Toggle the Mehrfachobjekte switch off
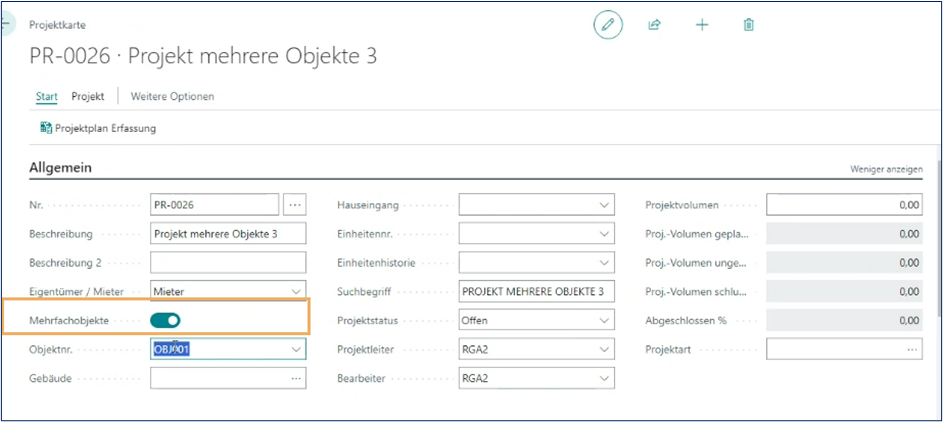 click(x=165, y=320)
